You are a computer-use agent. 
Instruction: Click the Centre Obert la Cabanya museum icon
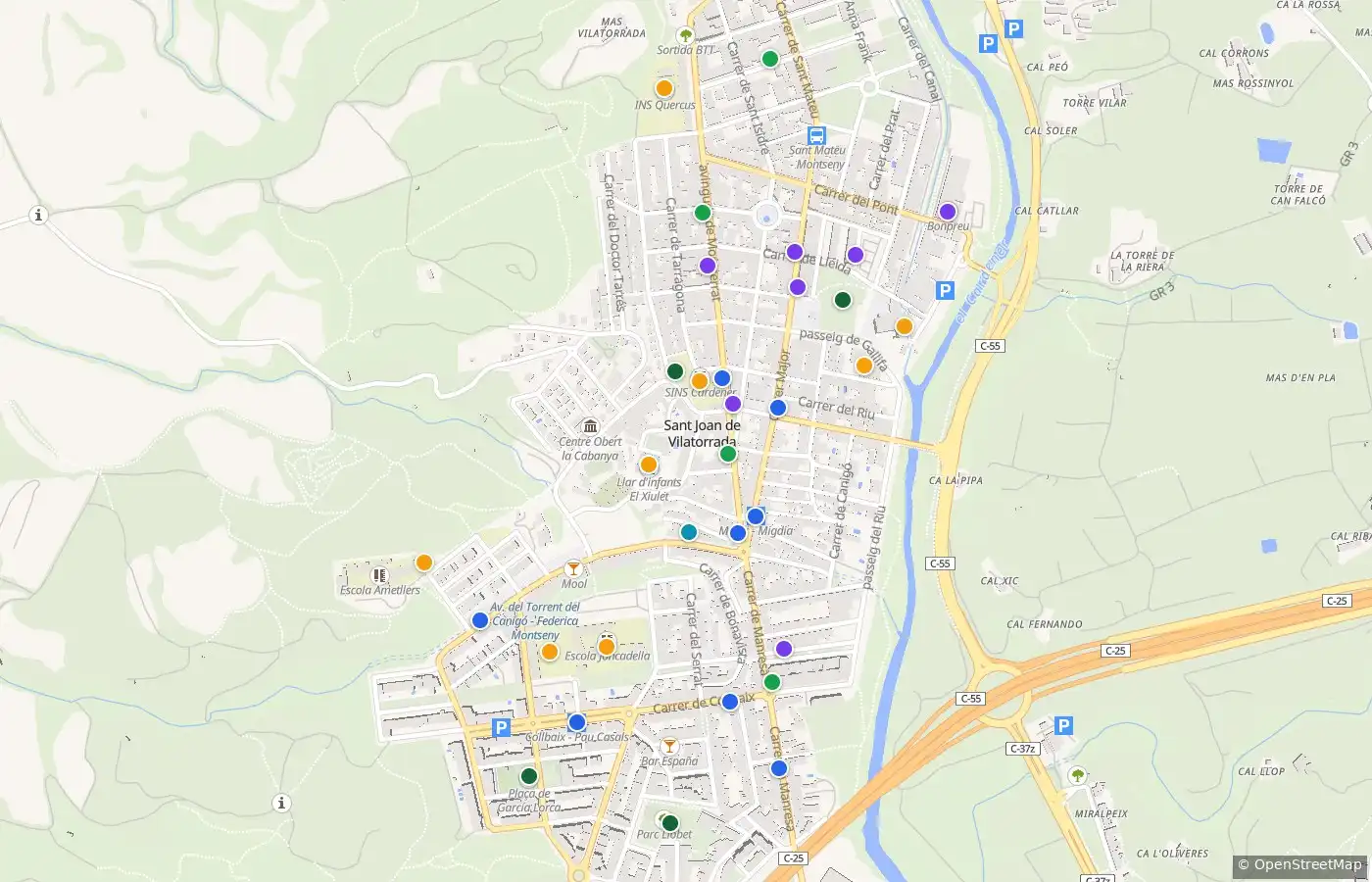click(590, 426)
